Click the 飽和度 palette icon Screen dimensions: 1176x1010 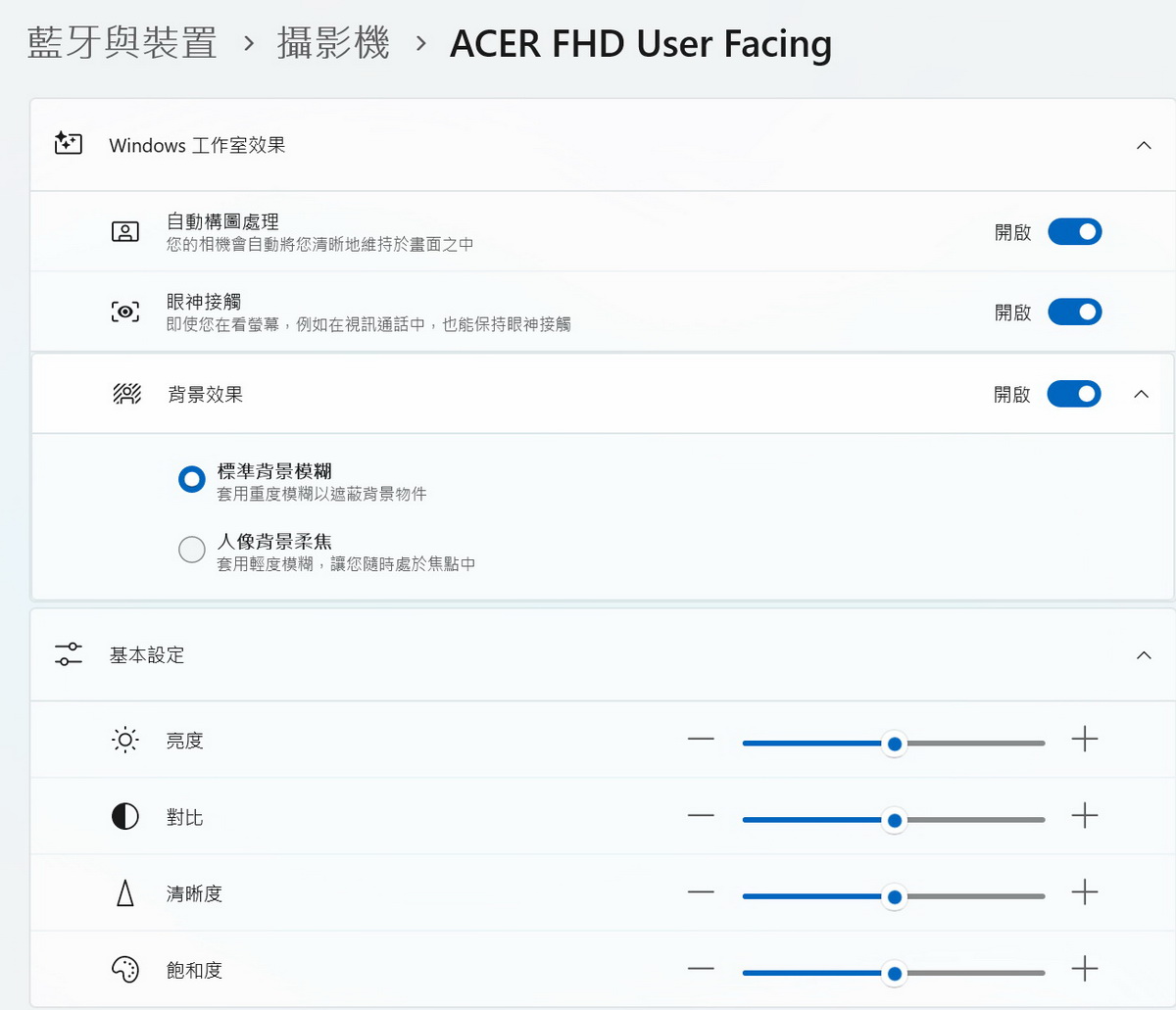pyautogui.click(x=124, y=970)
